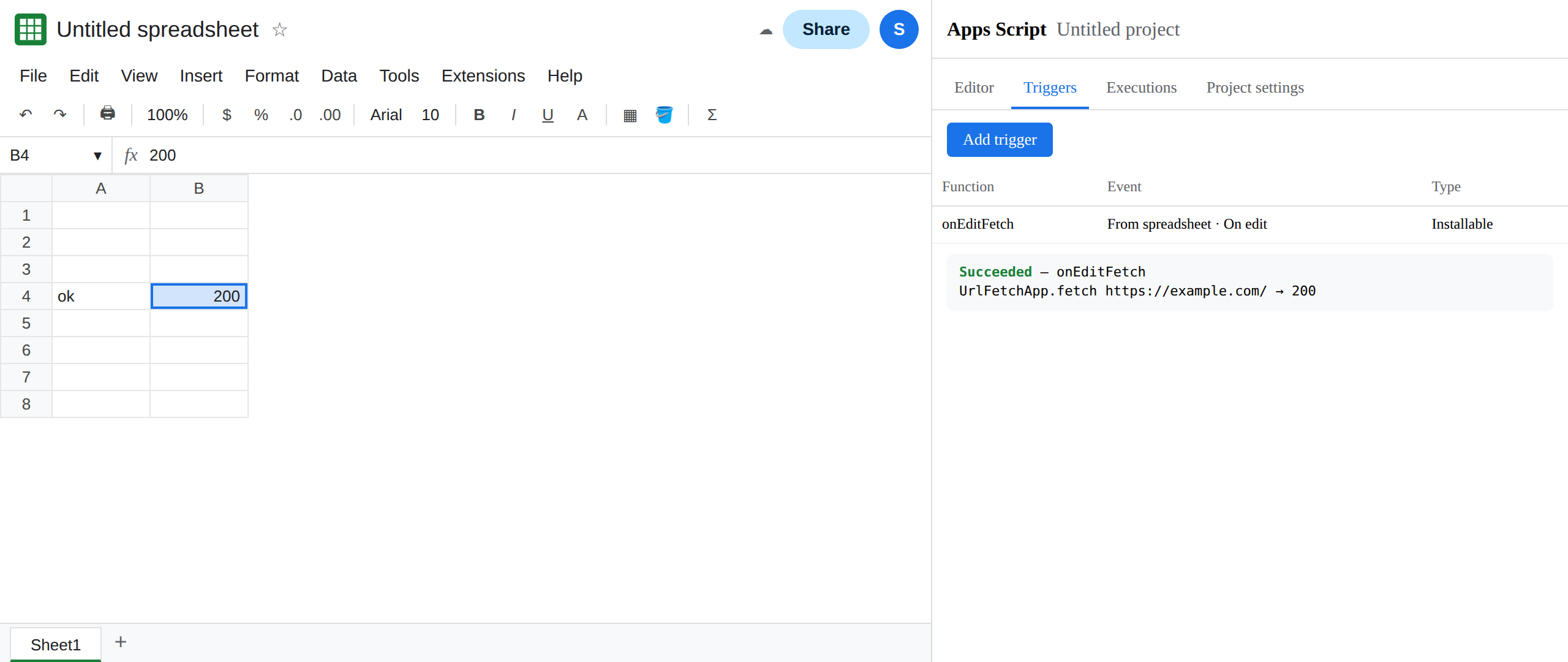Toggle underline formatting

(548, 115)
